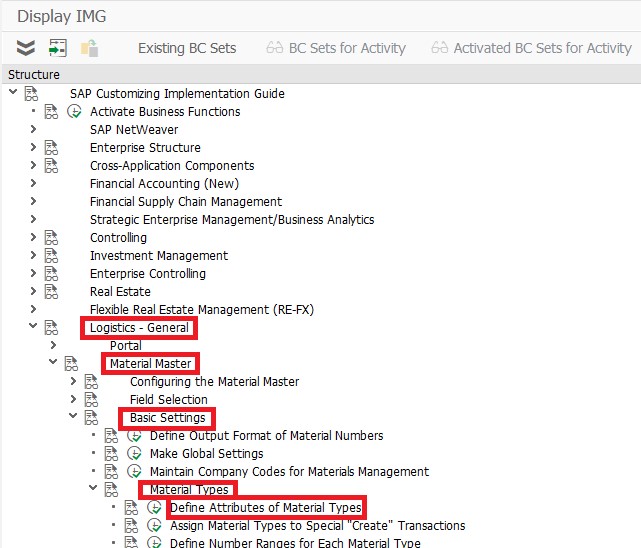Execute activity icon for Maintain Company Codes
This screenshot has width=641, height=548.
(x=134, y=471)
